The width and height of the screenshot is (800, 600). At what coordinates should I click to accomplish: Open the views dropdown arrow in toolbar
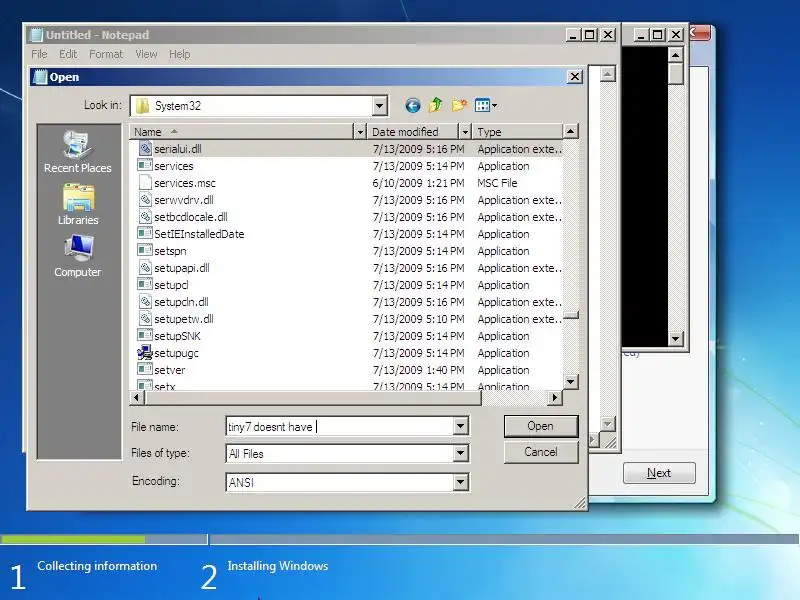[494, 106]
